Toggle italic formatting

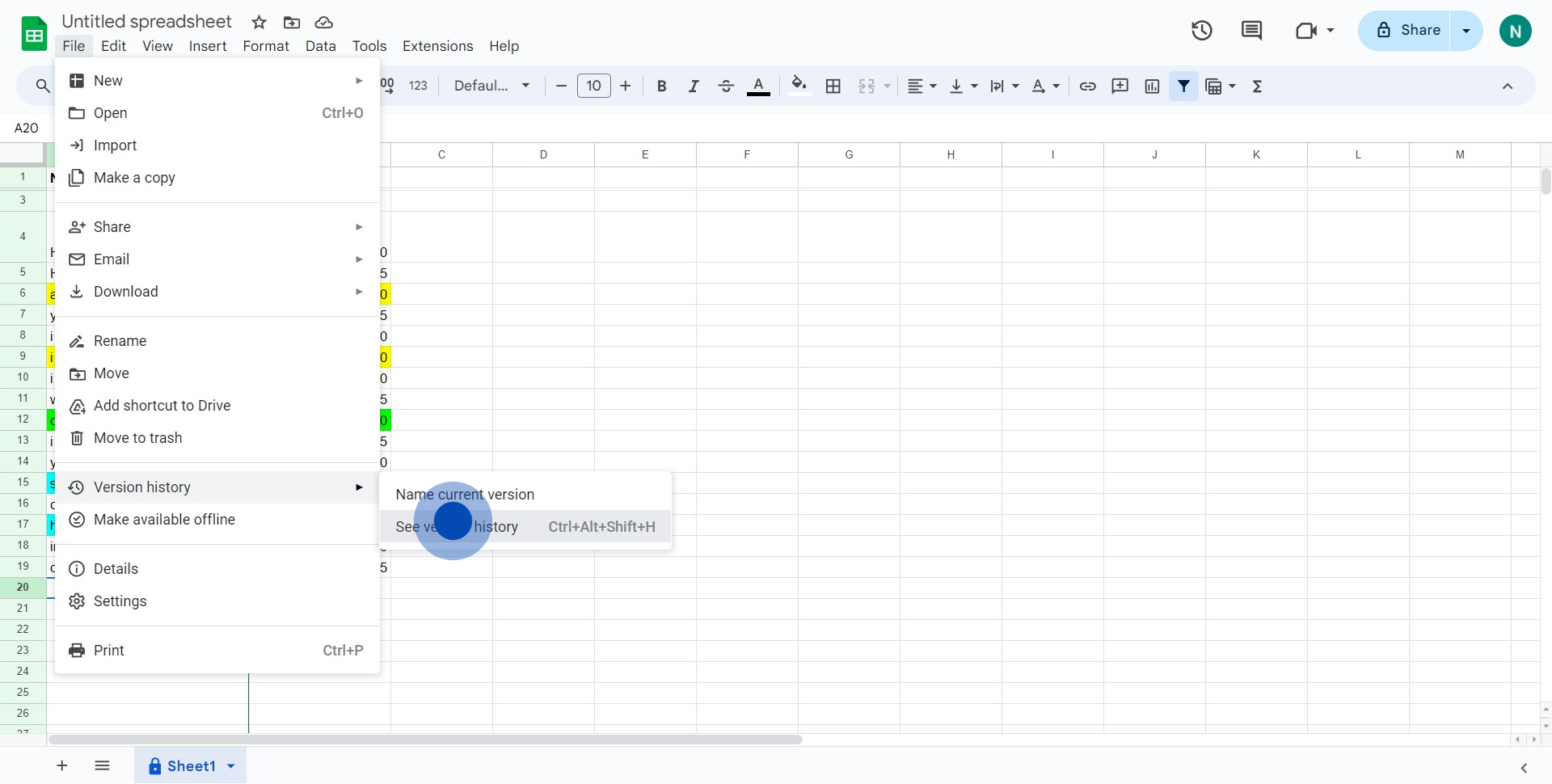693,86
